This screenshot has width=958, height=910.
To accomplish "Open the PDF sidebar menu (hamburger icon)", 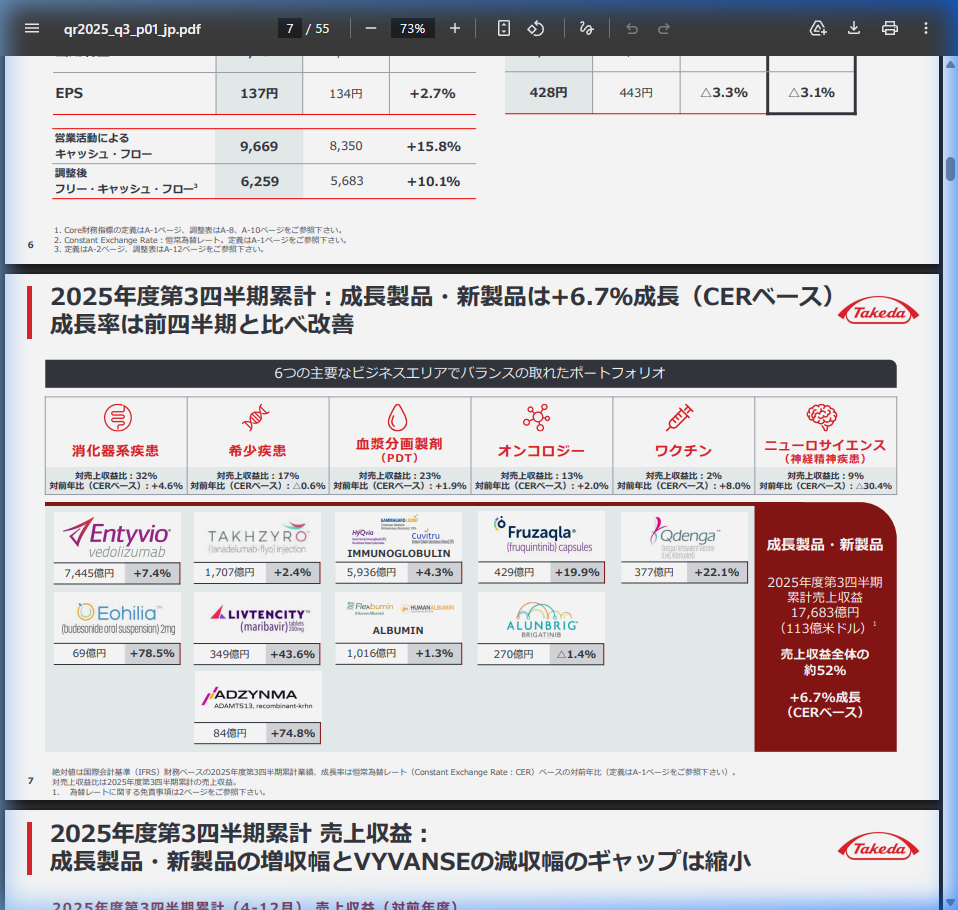I will point(32,28).
